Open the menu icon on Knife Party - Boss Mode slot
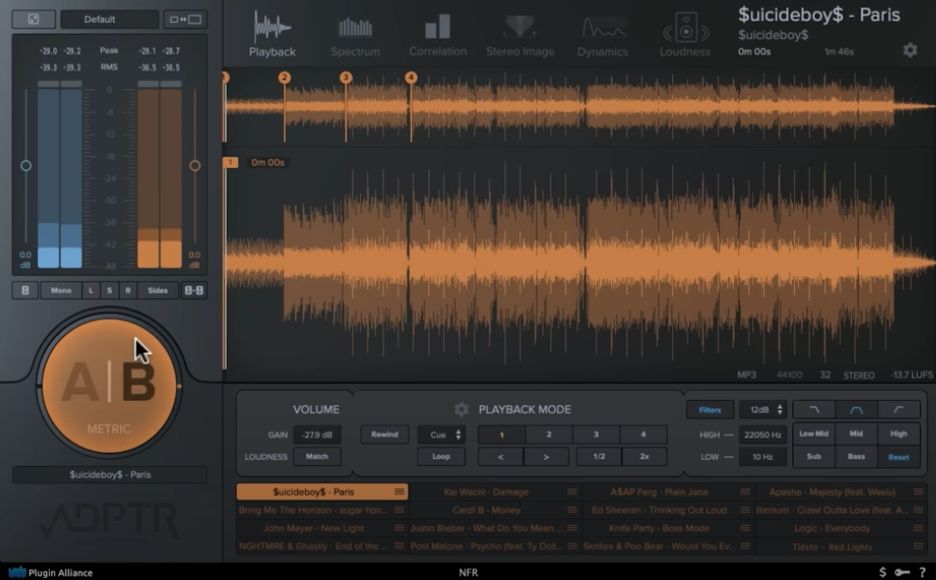The height and width of the screenshot is (580, 936). tap(745, 528)
